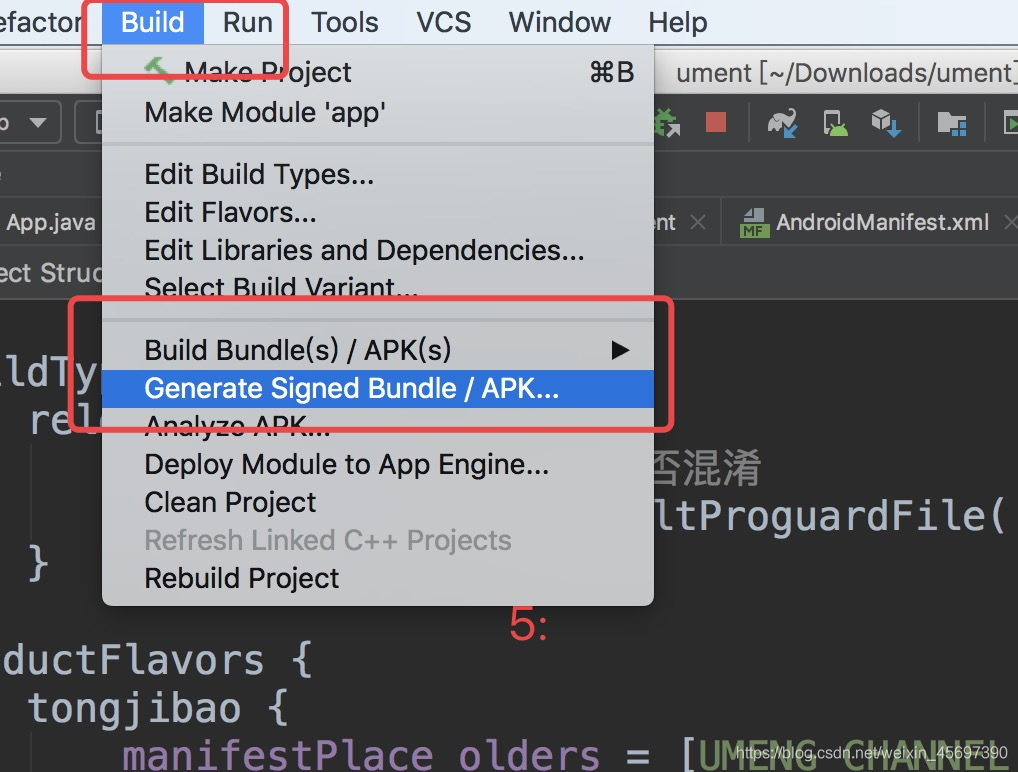
Task: Open the Refactor menu
Action: tap(40, 22)
